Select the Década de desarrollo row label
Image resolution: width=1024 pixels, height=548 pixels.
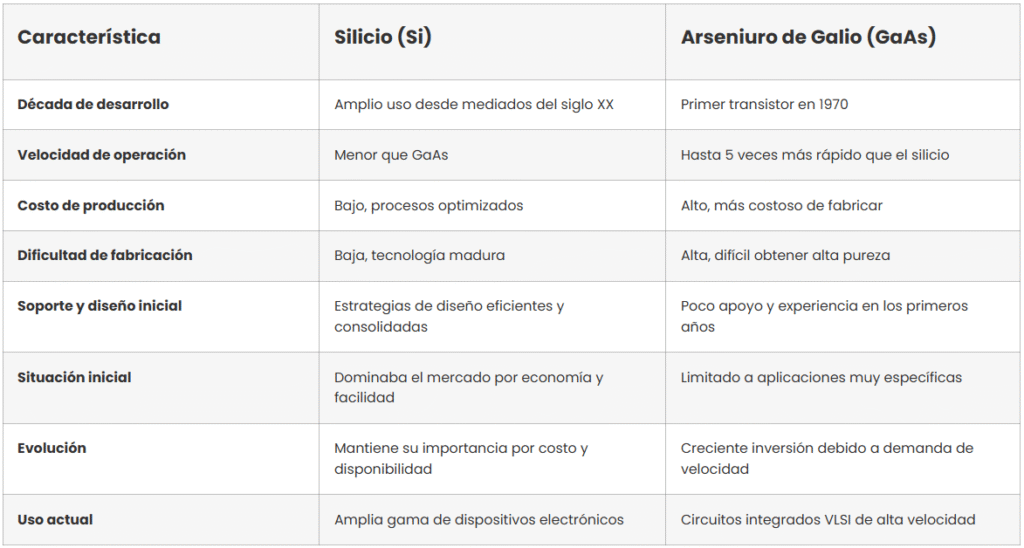tap(93, 105)
